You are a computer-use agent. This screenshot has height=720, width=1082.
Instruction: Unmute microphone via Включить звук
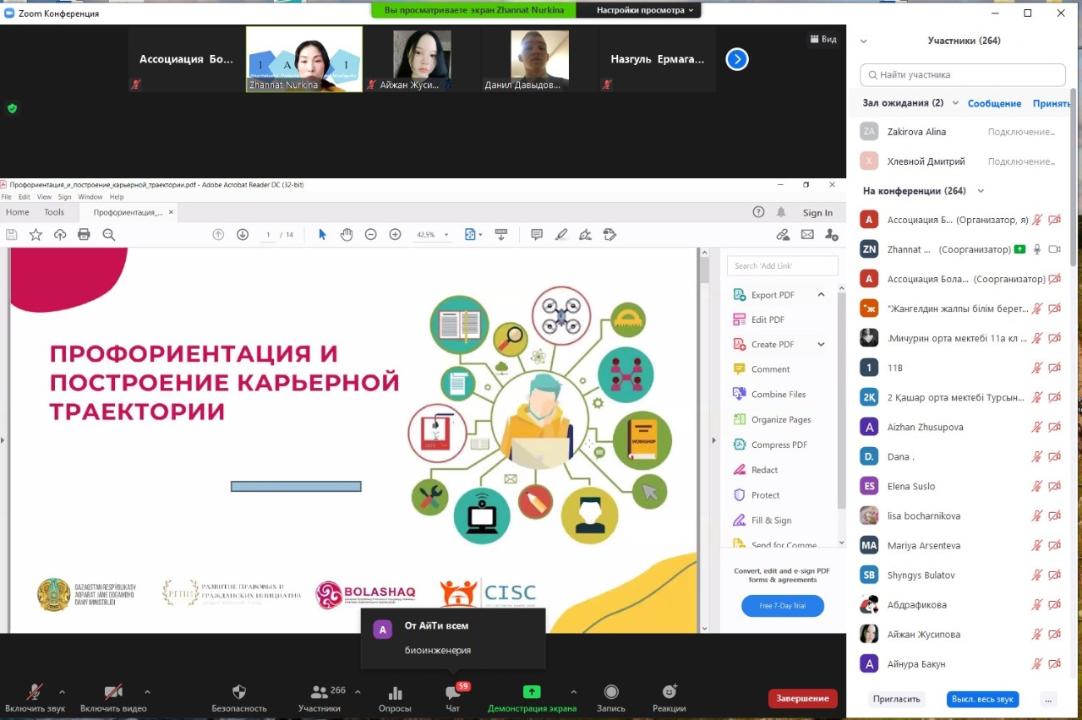(x=35, y=693)
